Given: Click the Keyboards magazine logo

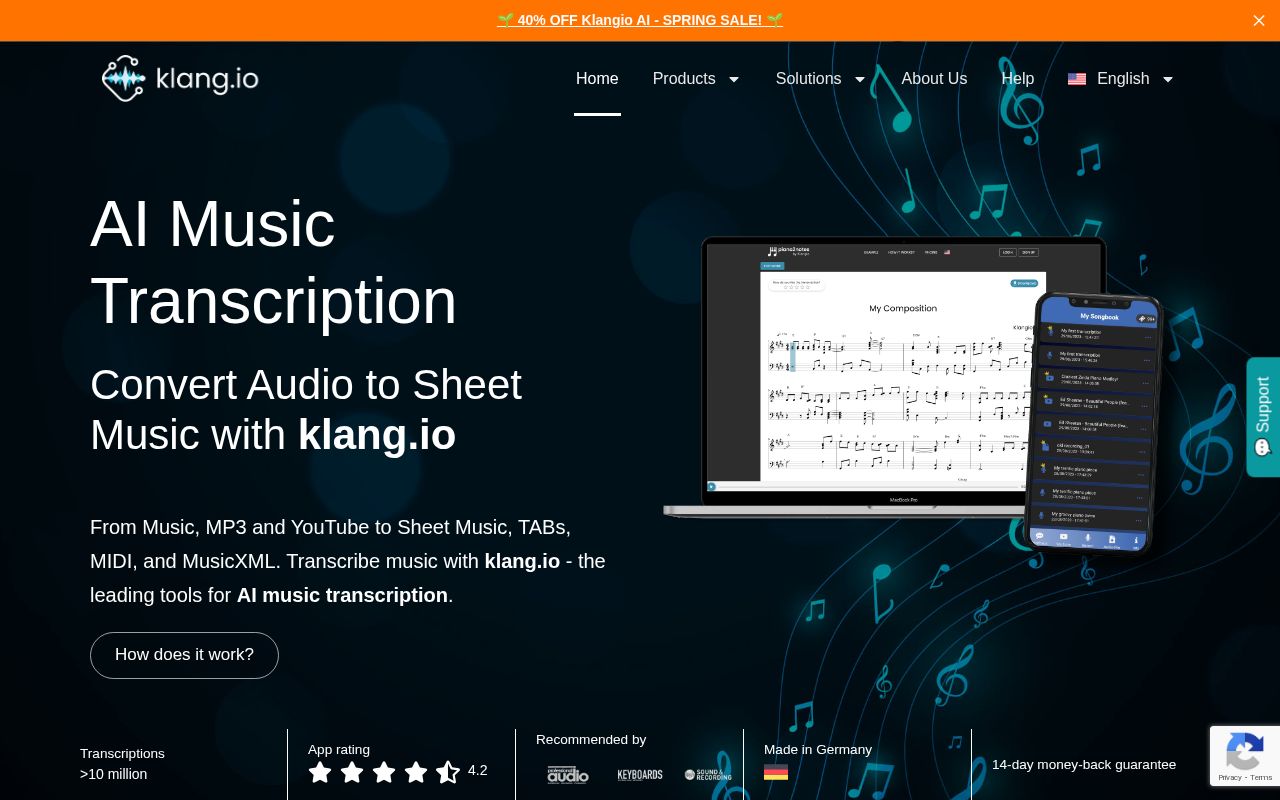Looking at the screenshot, I should tap(640, 775).
